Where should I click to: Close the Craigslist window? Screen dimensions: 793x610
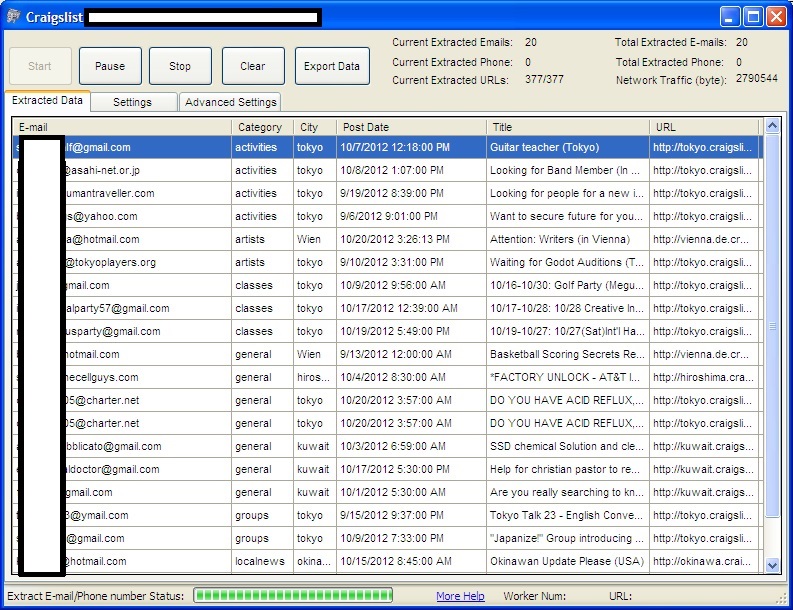tap(776, 17)
